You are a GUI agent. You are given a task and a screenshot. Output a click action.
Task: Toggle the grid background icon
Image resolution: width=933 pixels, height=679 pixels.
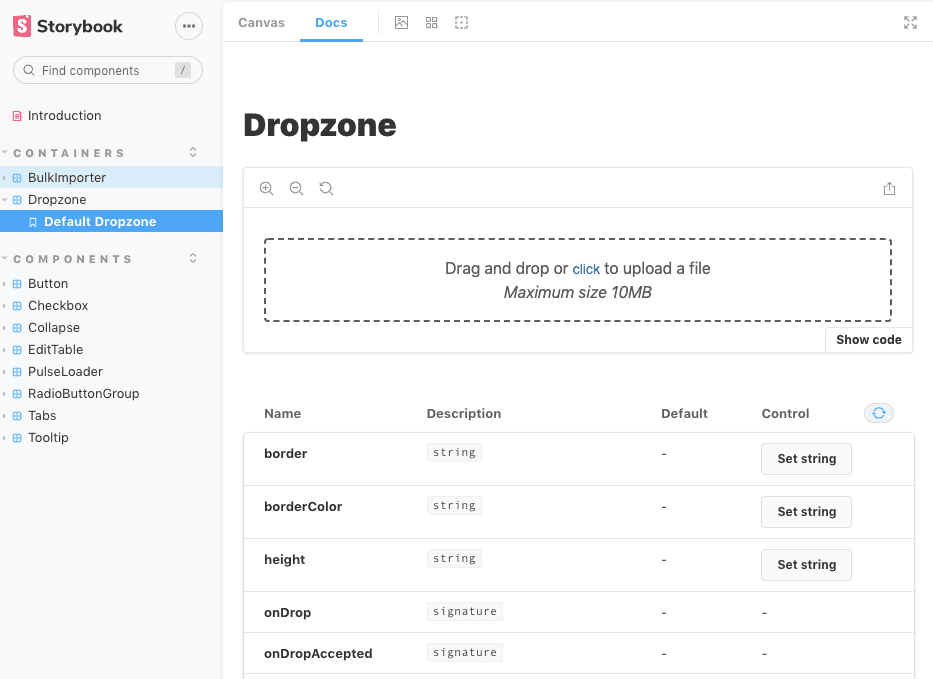pyautogui.click(x=431, y=22)
